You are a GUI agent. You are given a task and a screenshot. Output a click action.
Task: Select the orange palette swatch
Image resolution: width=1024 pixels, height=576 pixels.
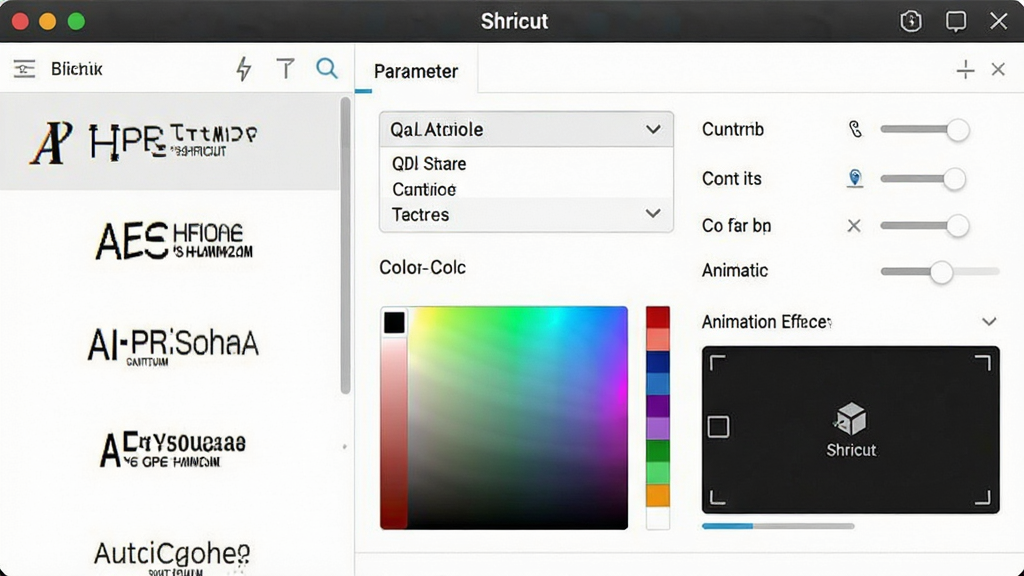(x=658, y=495)
